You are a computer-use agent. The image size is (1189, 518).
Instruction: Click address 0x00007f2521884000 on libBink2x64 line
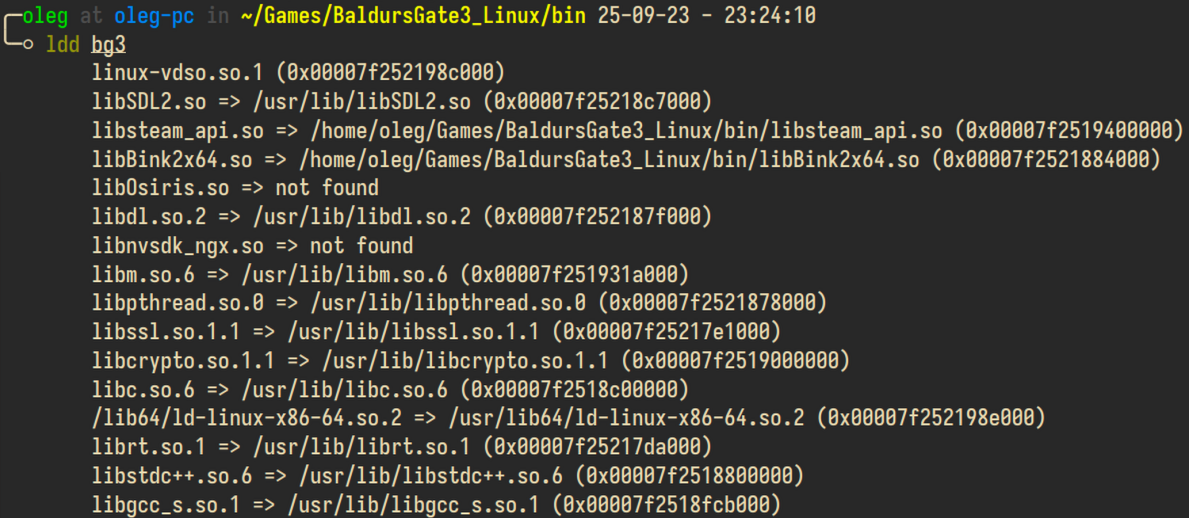1047,160
